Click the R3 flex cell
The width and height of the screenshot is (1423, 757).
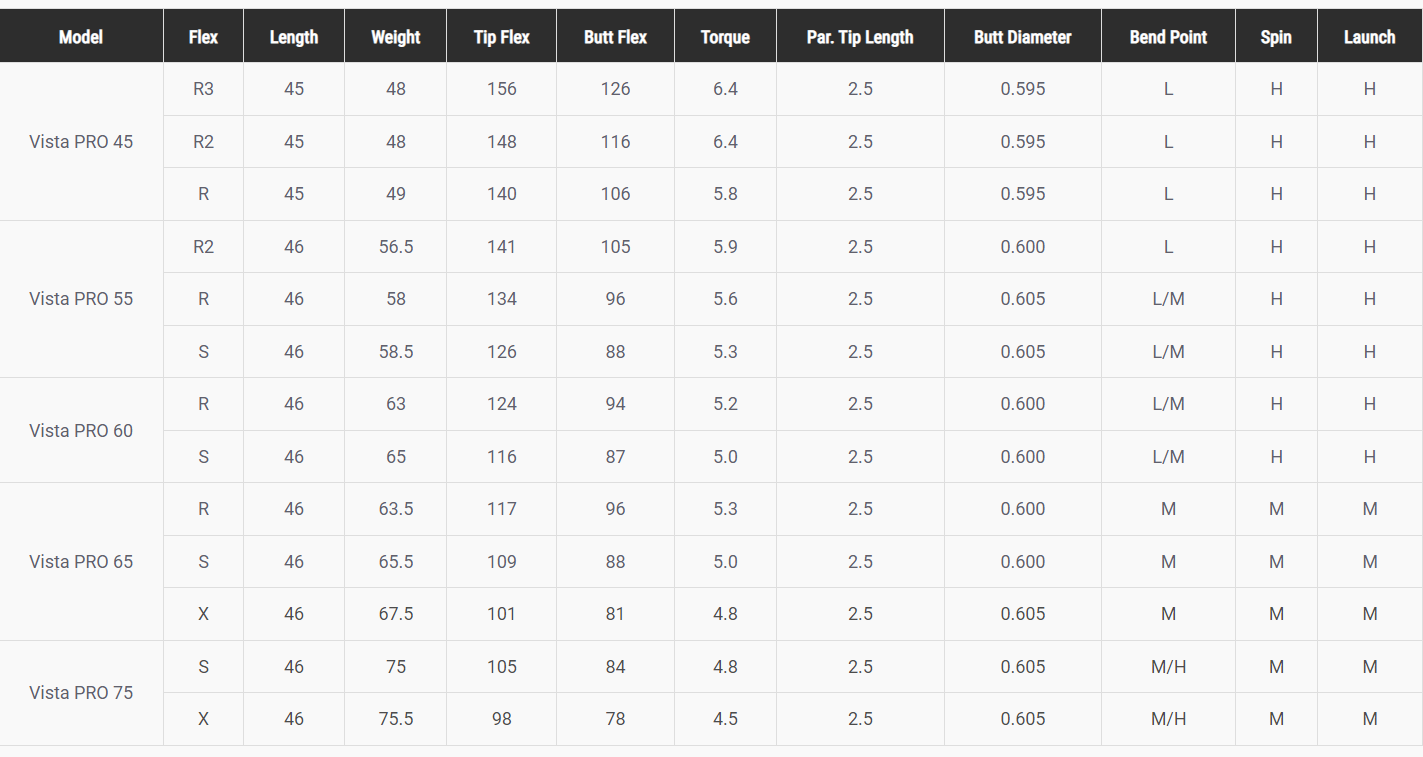pyautogui.click(x=203, y=89)
